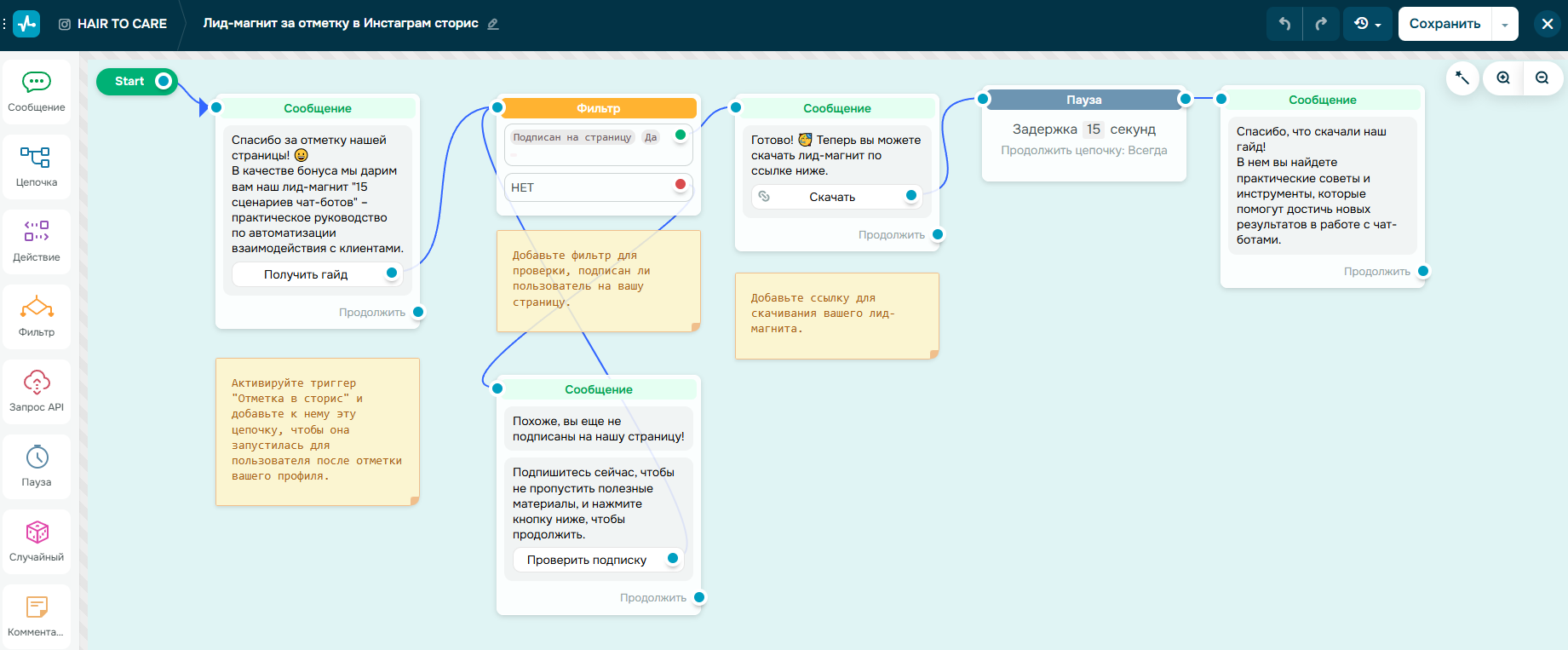Click the 15 seconds delay value
Viewport: 1568px width, 650px height.
coord(1094,129)
